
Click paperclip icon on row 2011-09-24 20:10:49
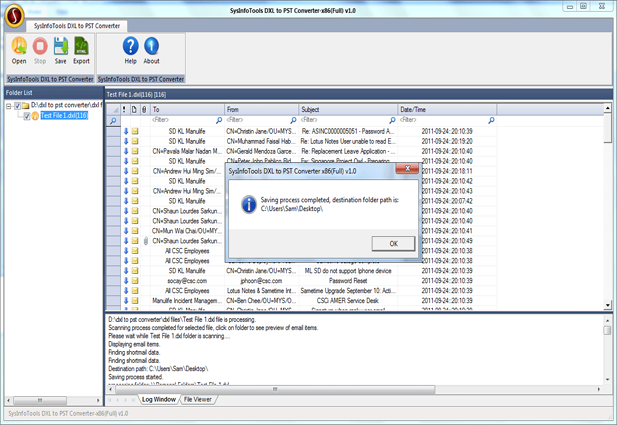(x=146, y=241)
